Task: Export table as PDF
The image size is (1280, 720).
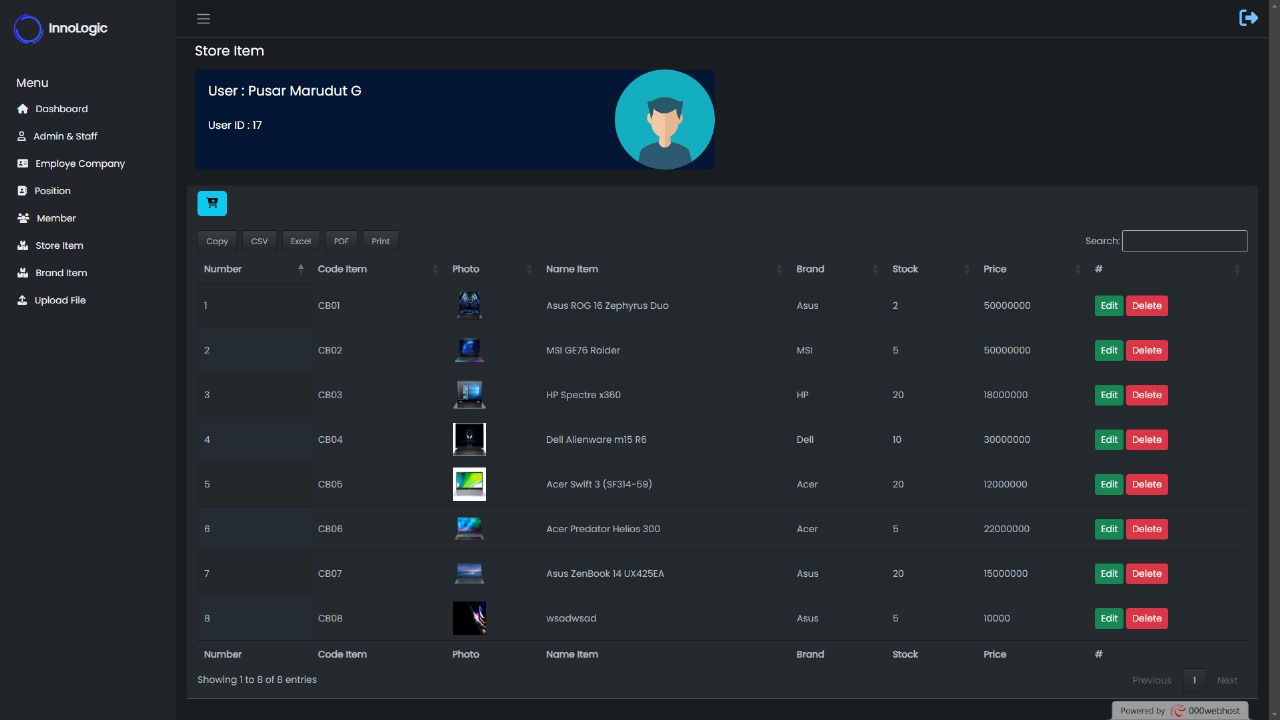Action: point(341,241)
